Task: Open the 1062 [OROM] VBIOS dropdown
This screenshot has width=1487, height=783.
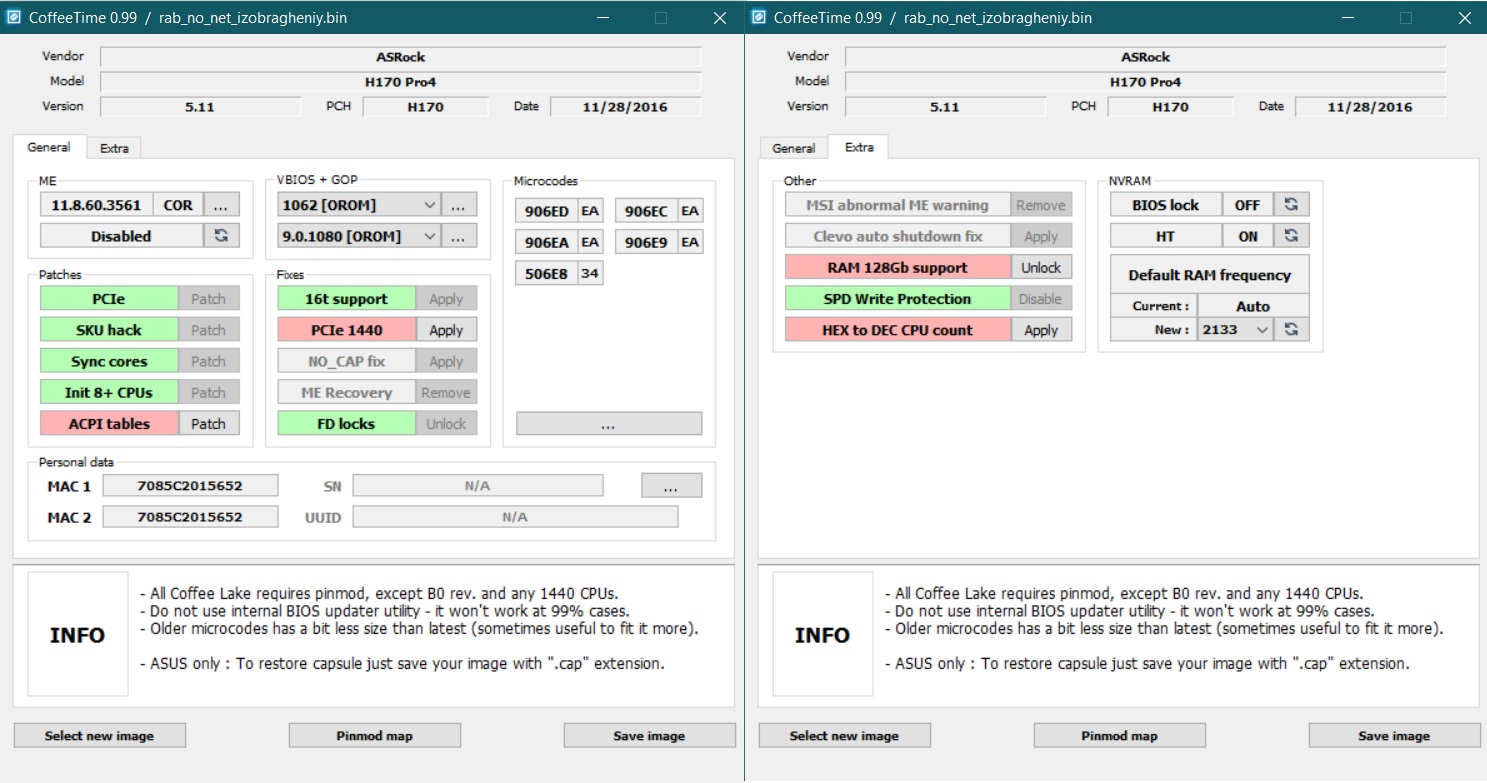Action: [359, 205]
